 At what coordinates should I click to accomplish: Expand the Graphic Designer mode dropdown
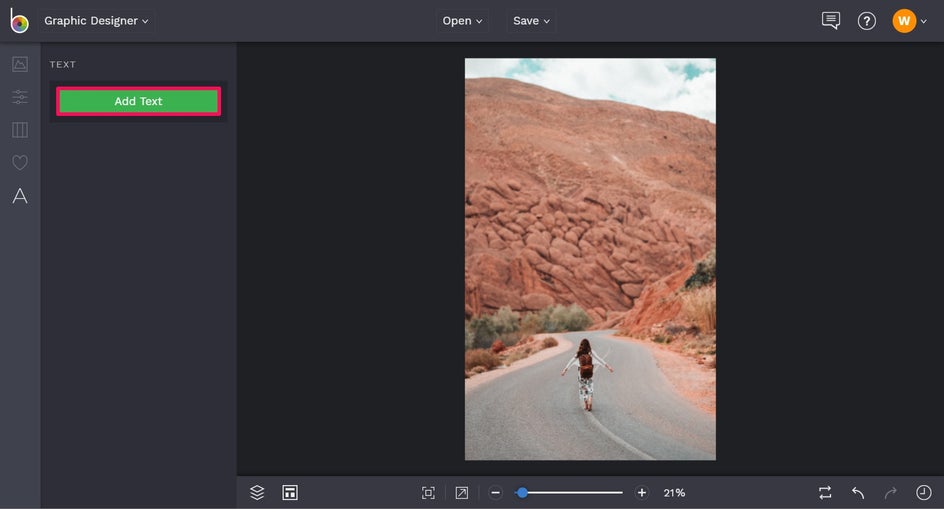tap(96, 20)
